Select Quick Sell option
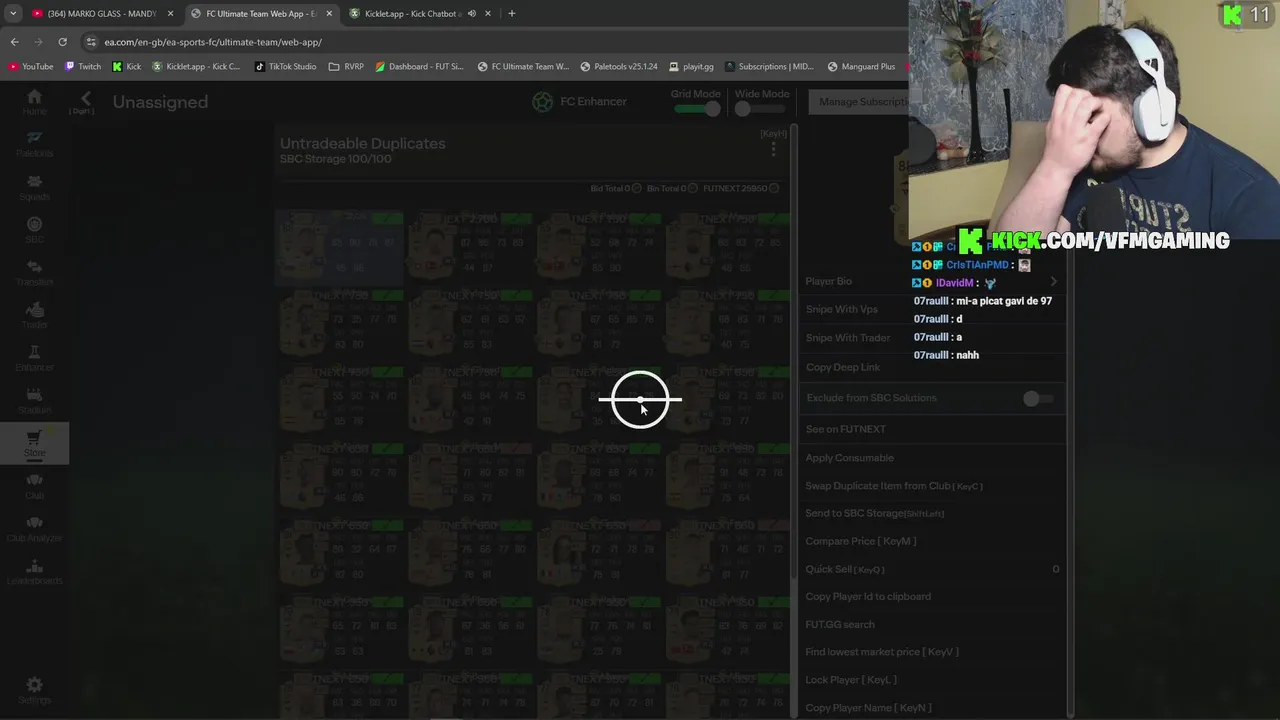The image size is (1280, 720). pos(933,569)
